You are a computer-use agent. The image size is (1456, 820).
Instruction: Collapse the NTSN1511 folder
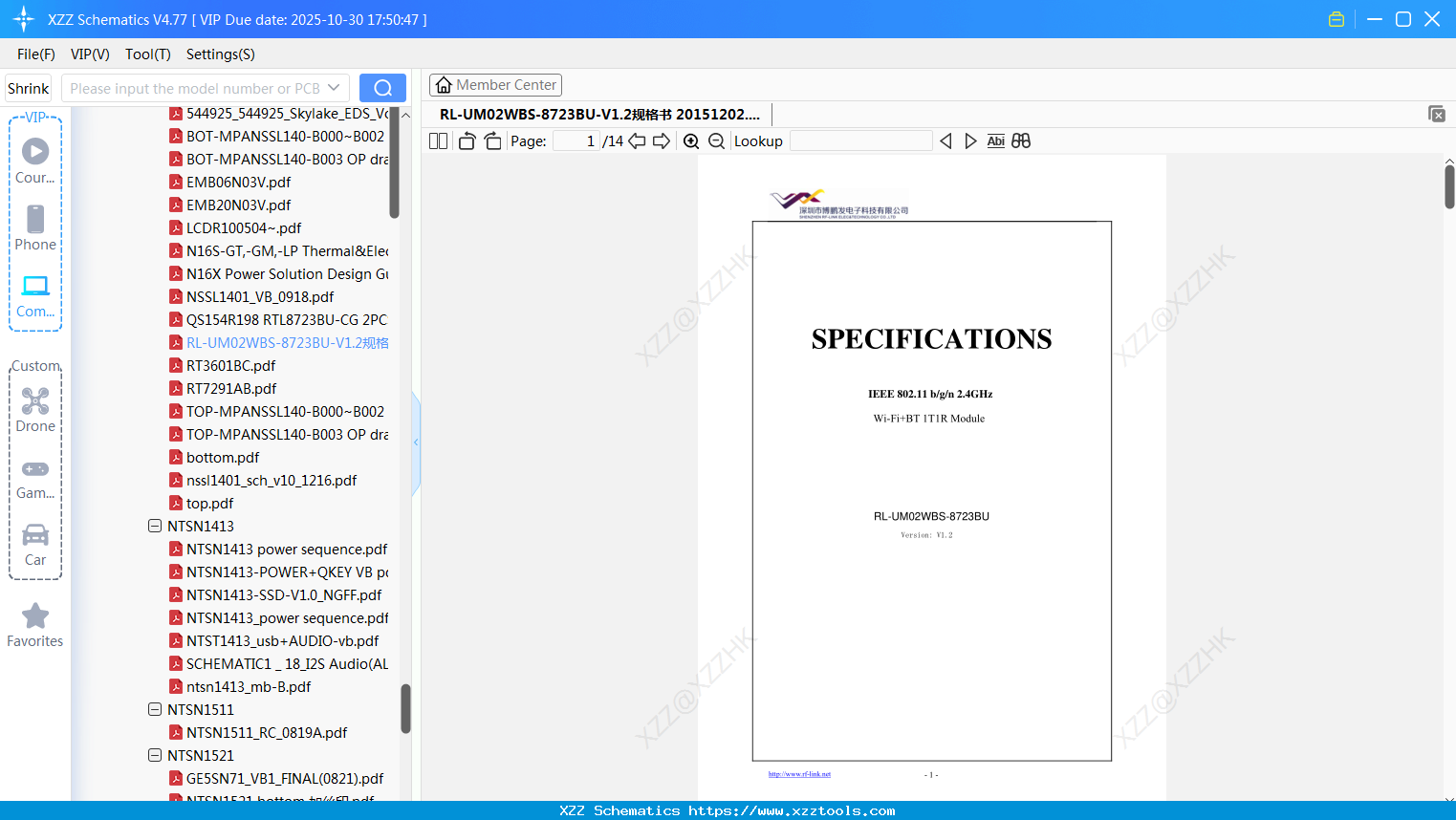pyautogui.click(x=155, y=709)
